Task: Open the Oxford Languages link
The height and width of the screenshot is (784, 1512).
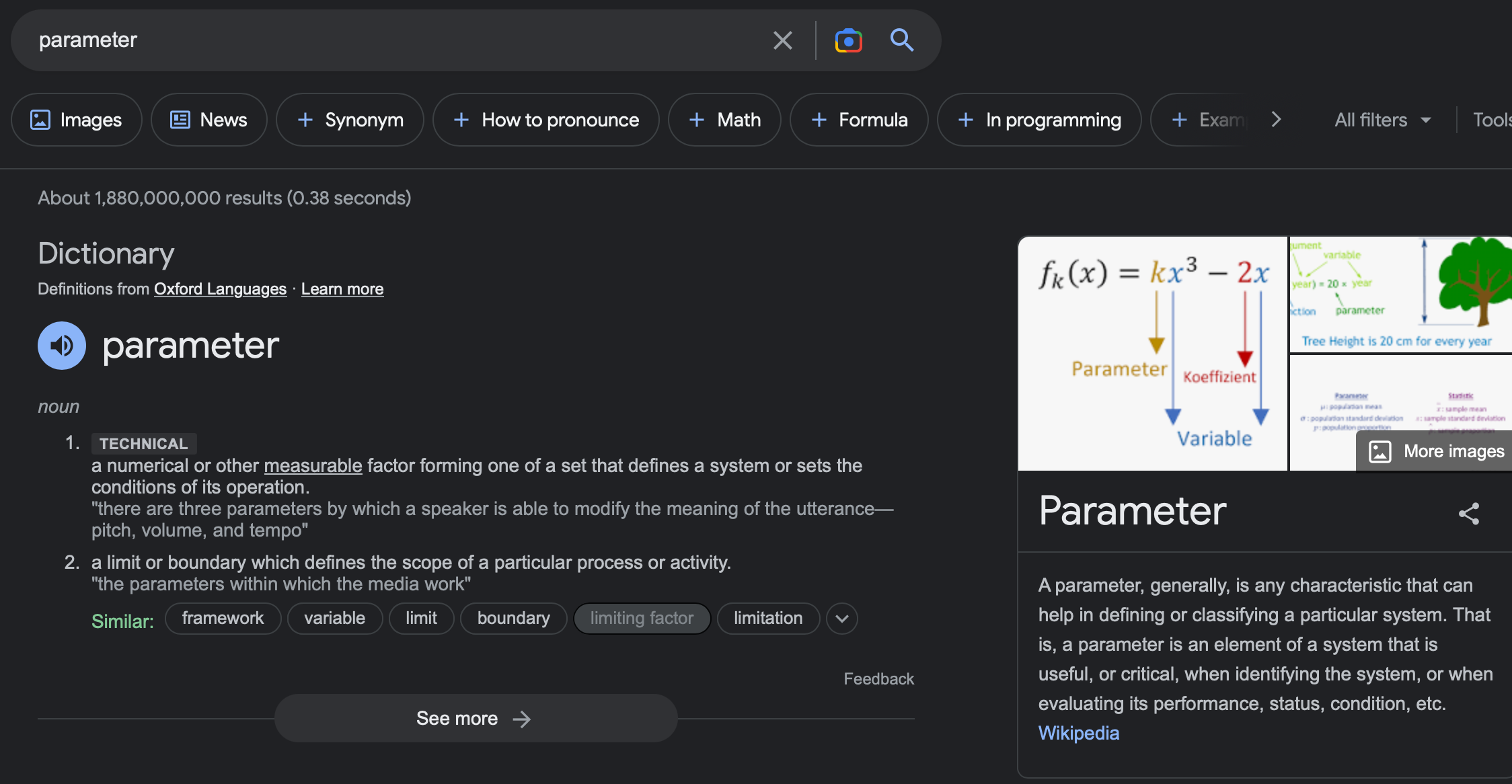Action: (220, 289)
